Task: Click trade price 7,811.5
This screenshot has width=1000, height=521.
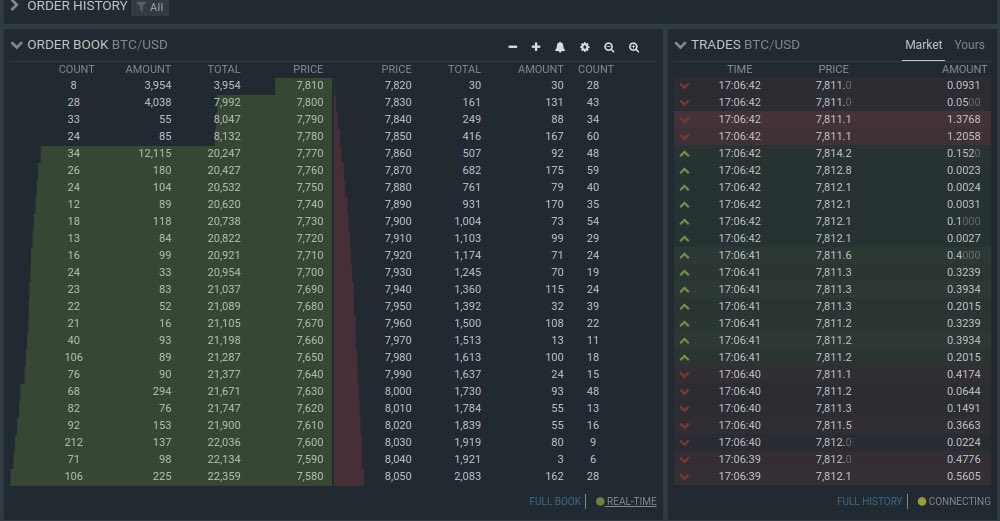Action: 833,425
